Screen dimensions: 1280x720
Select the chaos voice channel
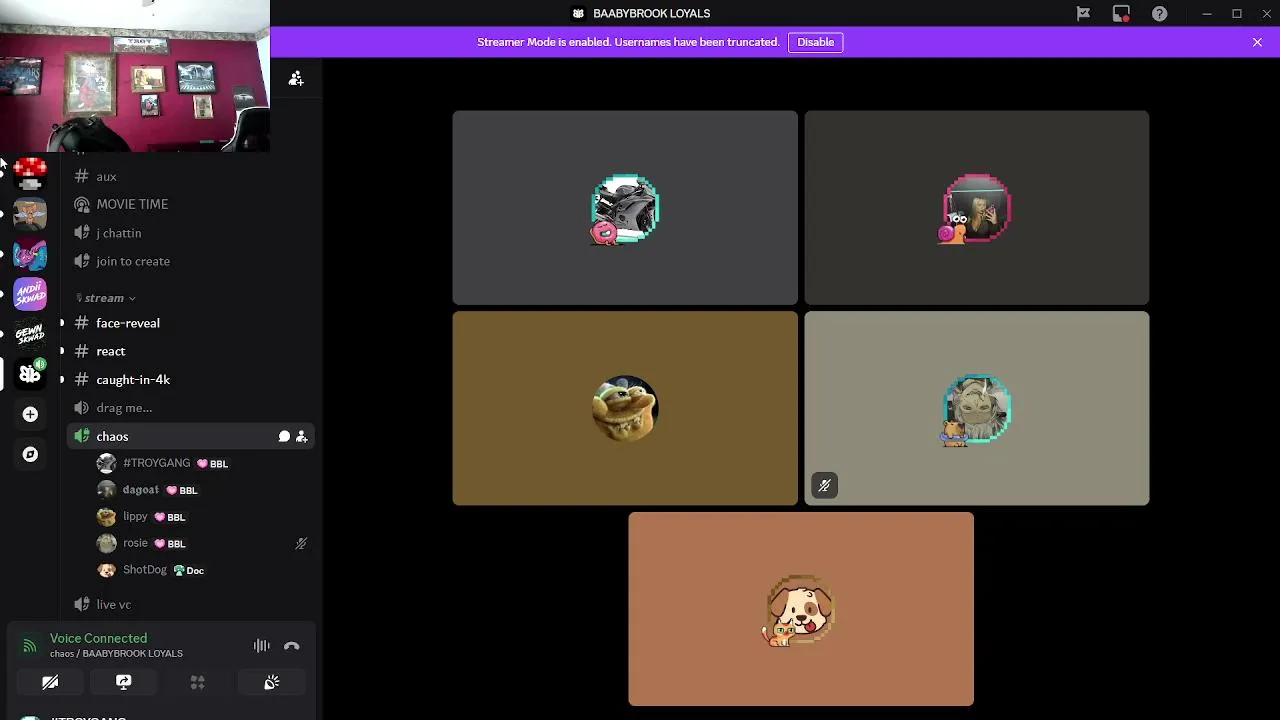190,436
